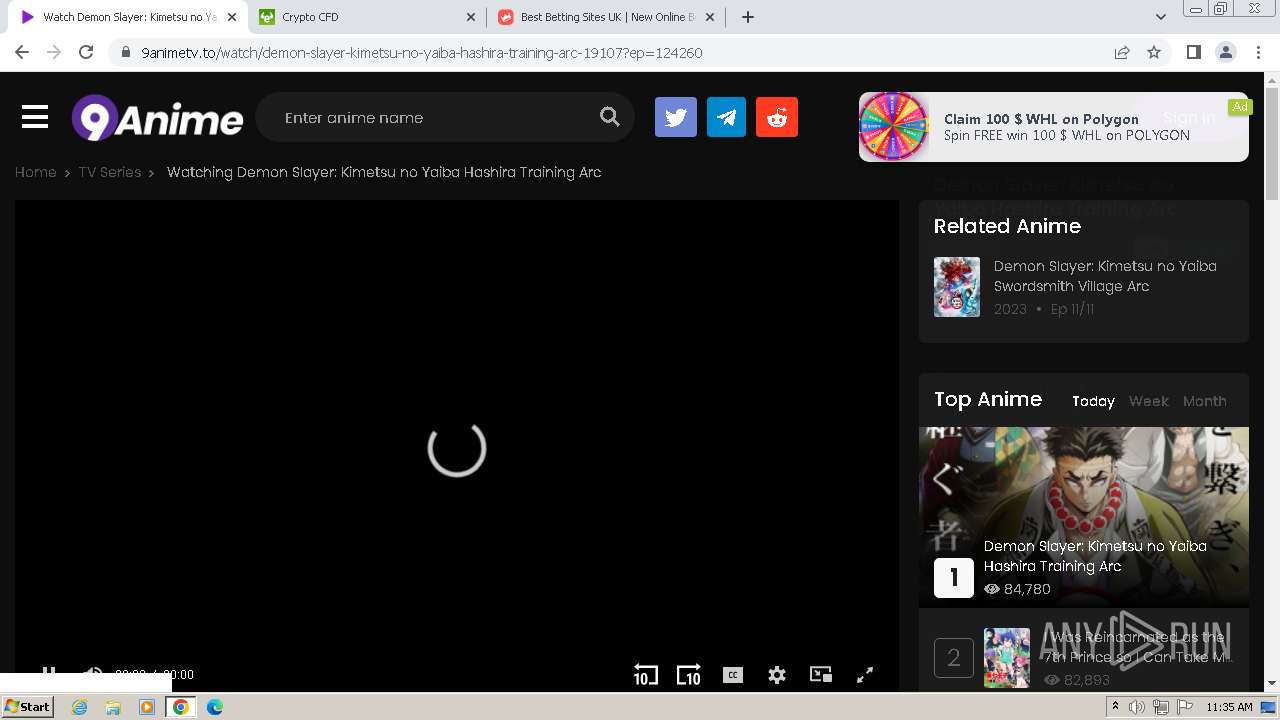Expand the tab search dropdown arrow
1280x720 pixels.
tap(1161, 17)
